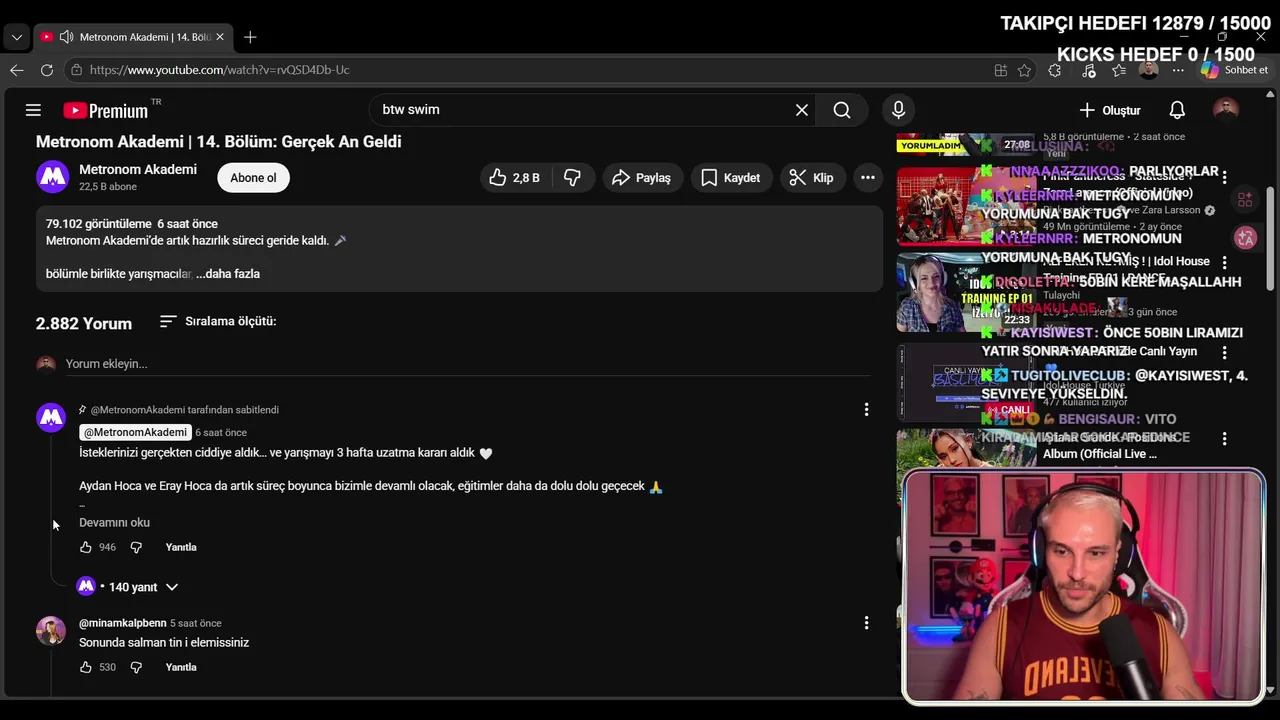Click the video title Metronom Akademi | 14. Bölüm
Image resolution: width=1280 pixels, height=720 pixels.
click(x=219, y=142)
